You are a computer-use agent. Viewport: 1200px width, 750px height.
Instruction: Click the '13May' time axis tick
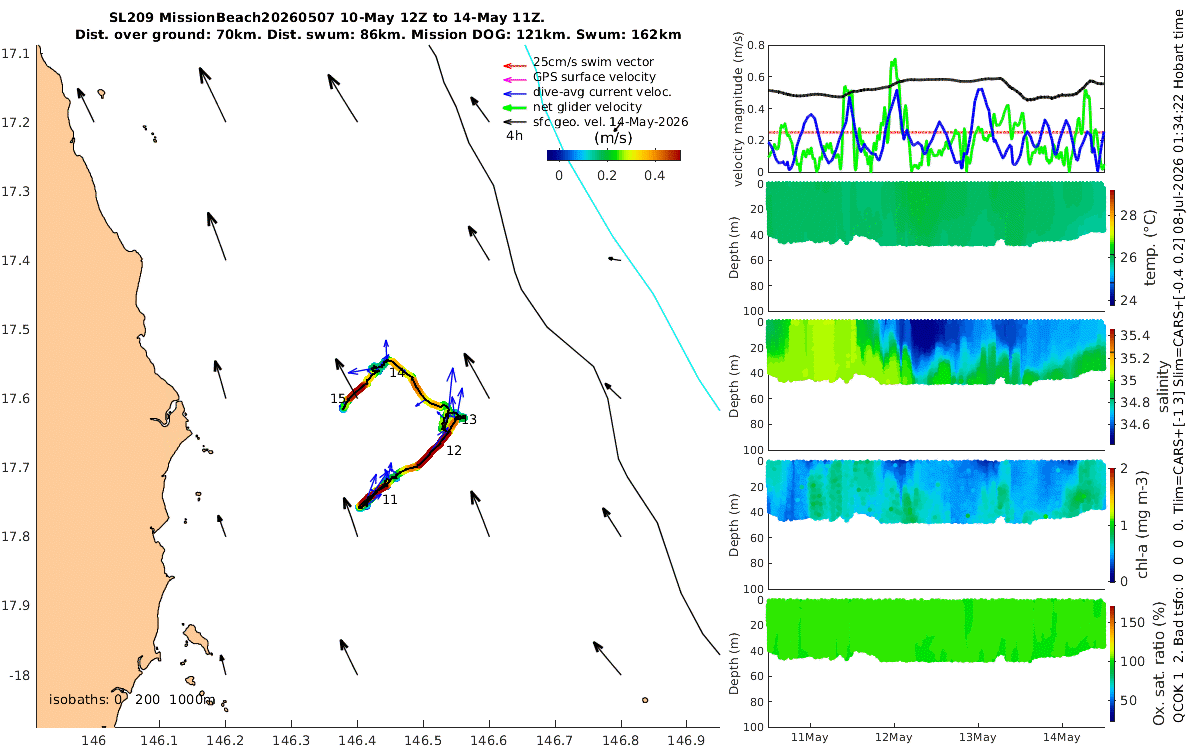[x=978, y=737]
